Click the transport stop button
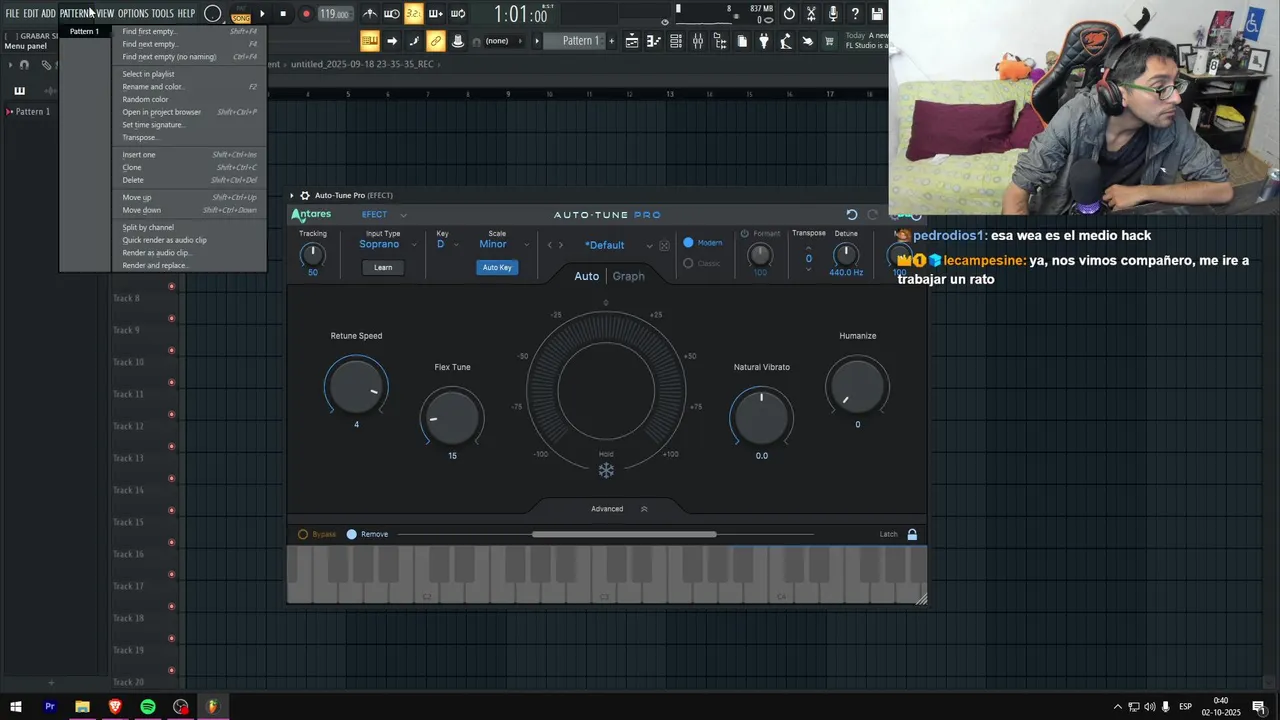Viewport: 1280px width, 720px height. click(x=283, y=14)
